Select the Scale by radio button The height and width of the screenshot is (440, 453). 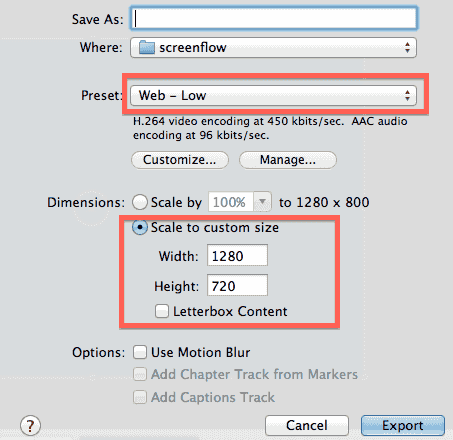tap(140, 202)
